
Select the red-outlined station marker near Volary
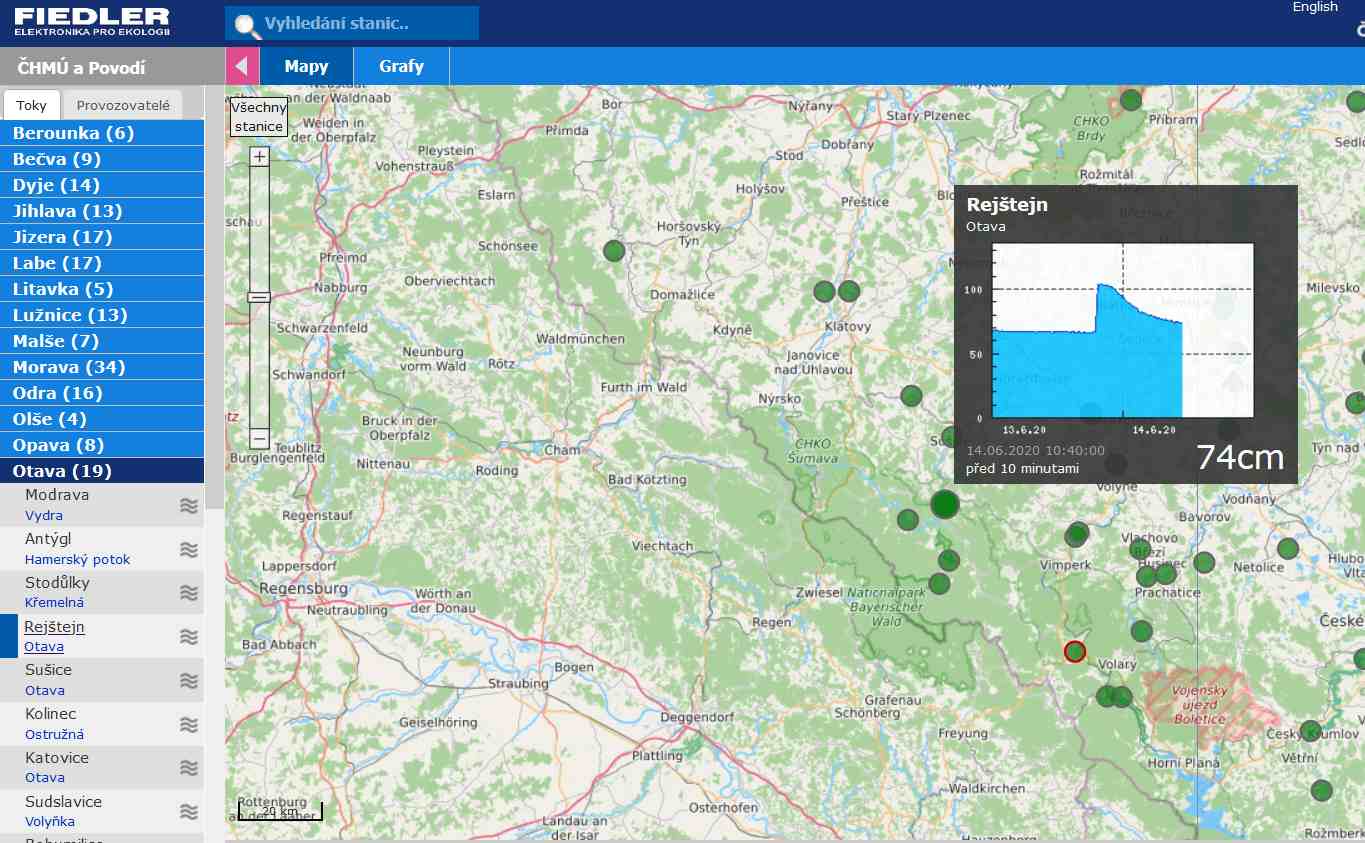point(1074,652)
